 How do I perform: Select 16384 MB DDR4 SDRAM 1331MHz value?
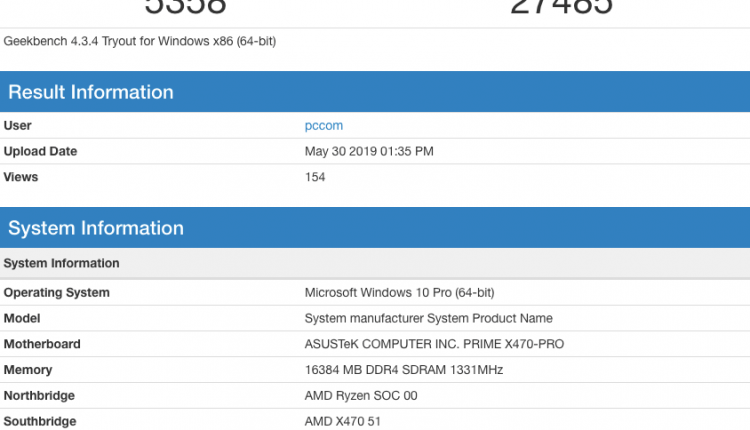point(404,370)
